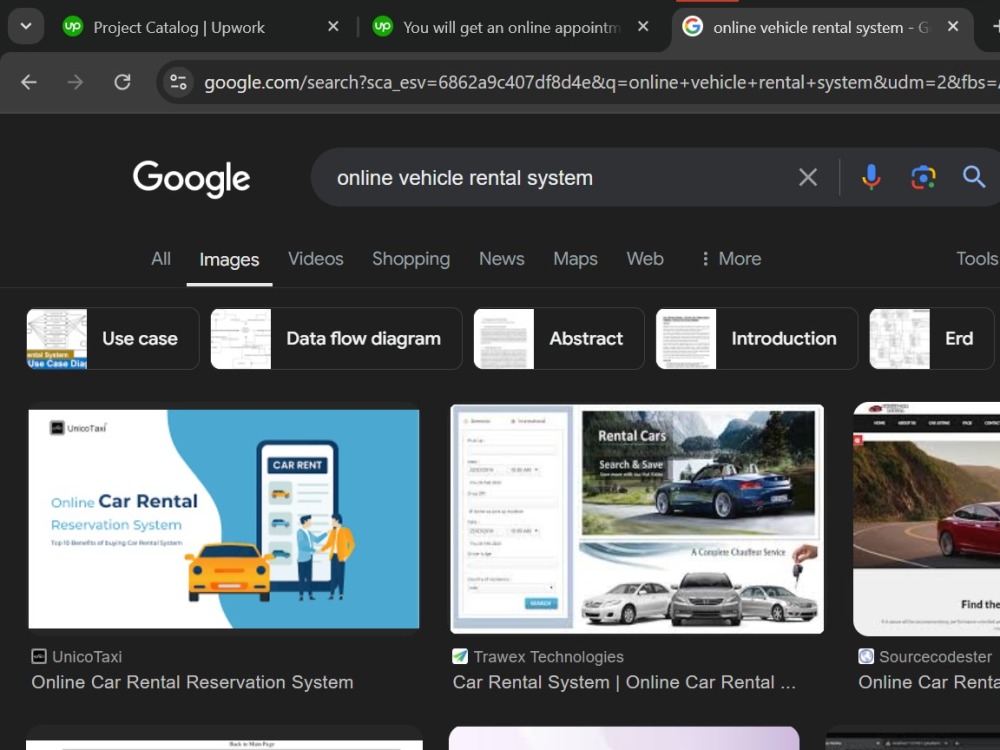Close the 'You will get an online' tab

pos(643,27)
